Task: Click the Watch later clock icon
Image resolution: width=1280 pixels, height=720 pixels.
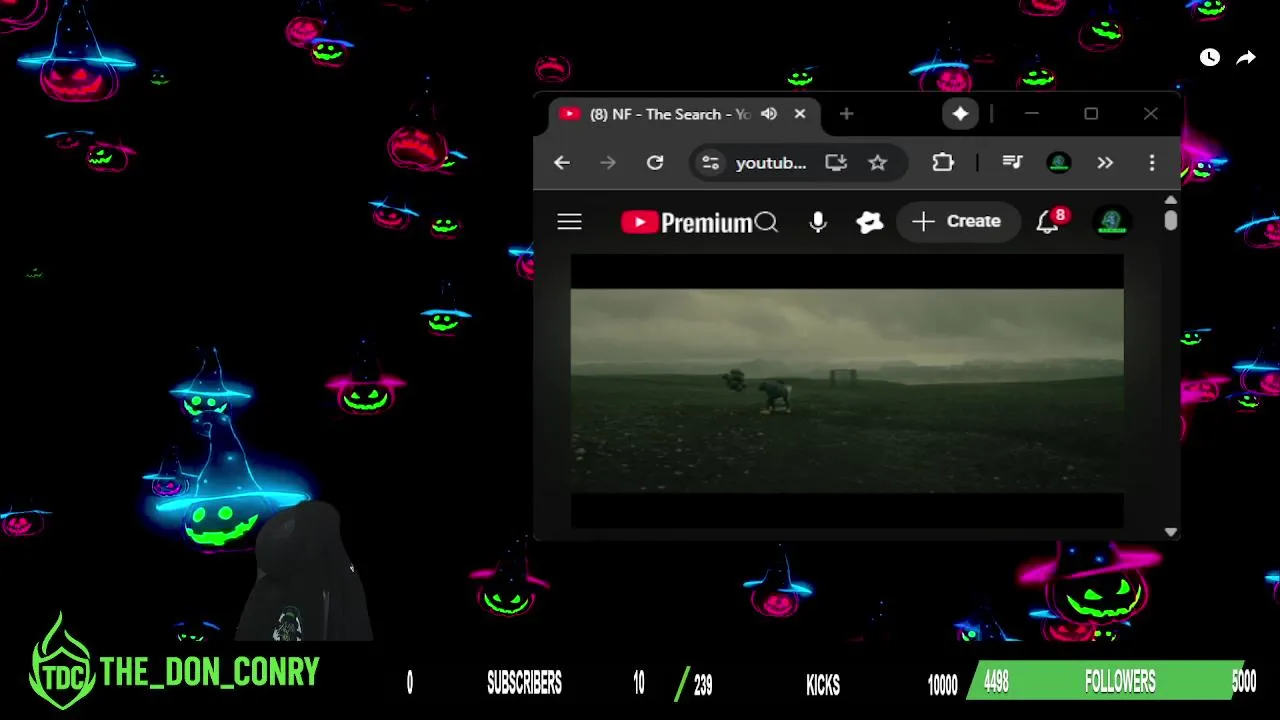Action: 1210,58
